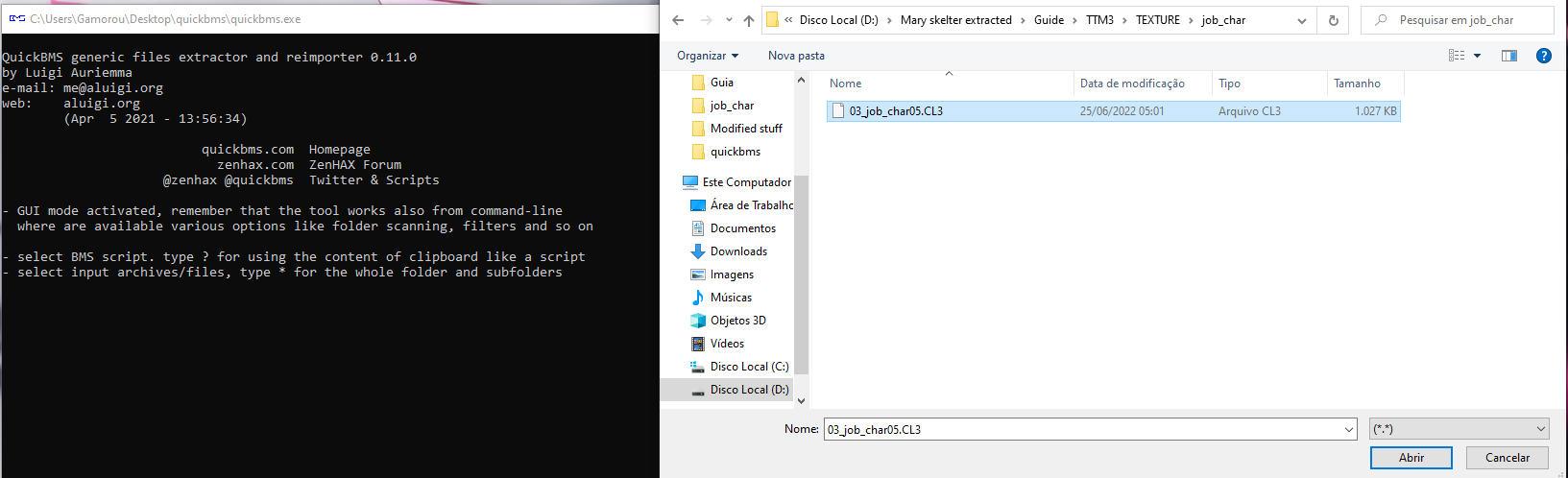Viewport: 1568px width, 478px height.
Task: Open file type filter (*.*) dropdown
Action: click(x=1459, y=429)
